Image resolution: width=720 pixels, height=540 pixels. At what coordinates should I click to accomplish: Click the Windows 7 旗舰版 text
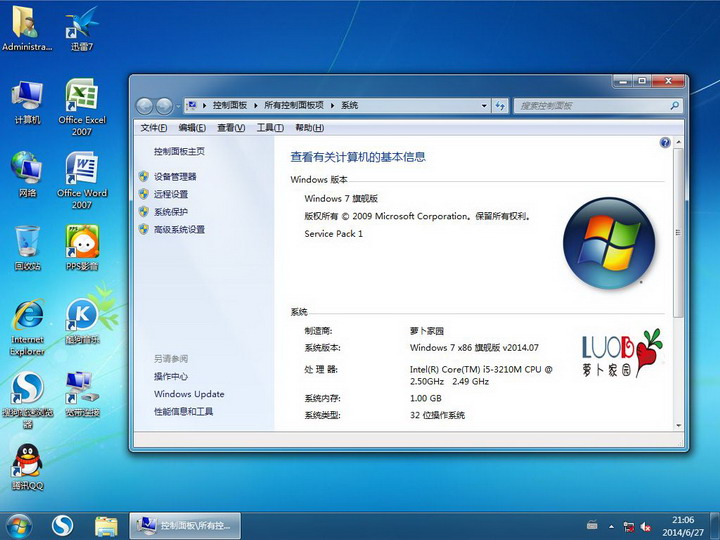341,198
